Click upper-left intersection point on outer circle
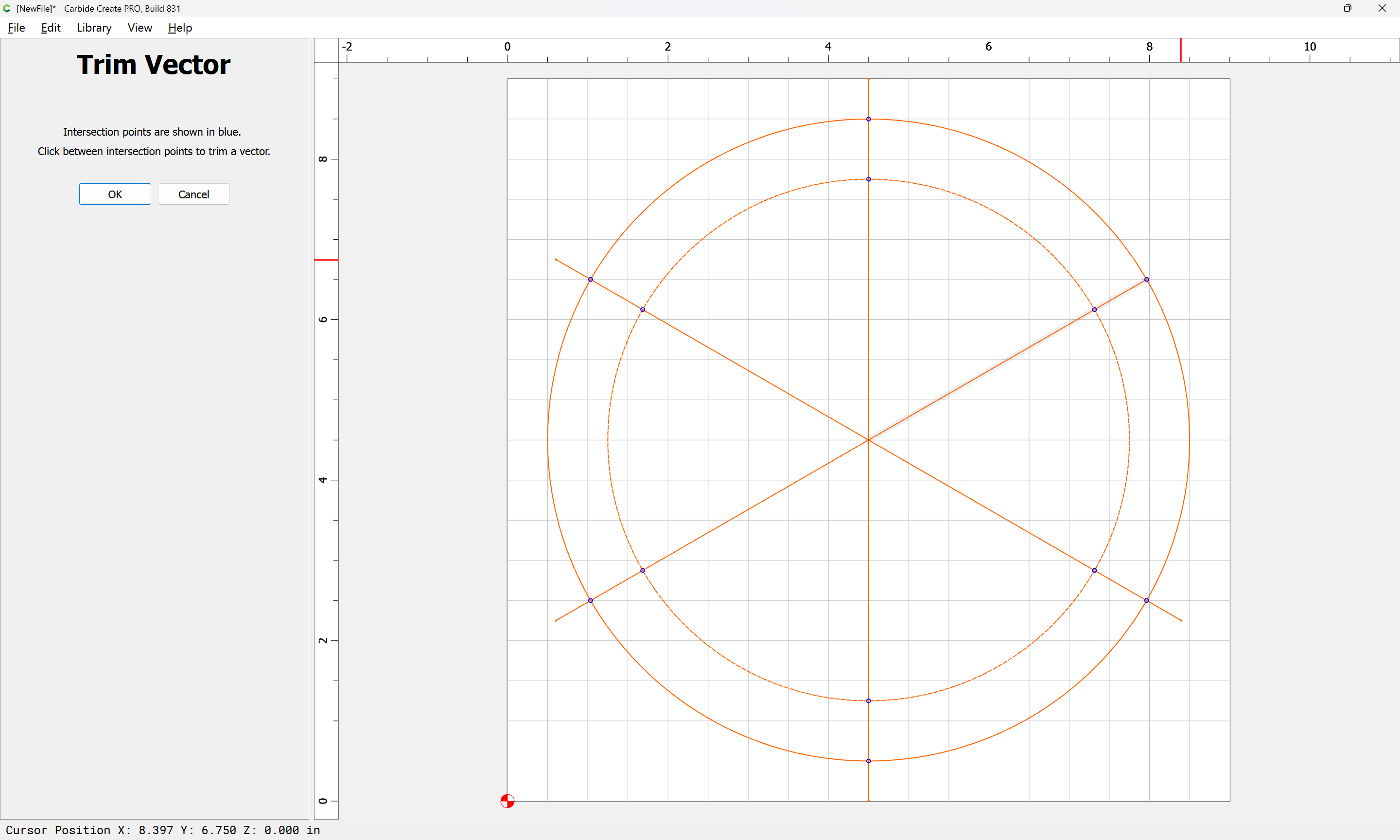This screenshot has height=840, width=1400. (590, 280)
